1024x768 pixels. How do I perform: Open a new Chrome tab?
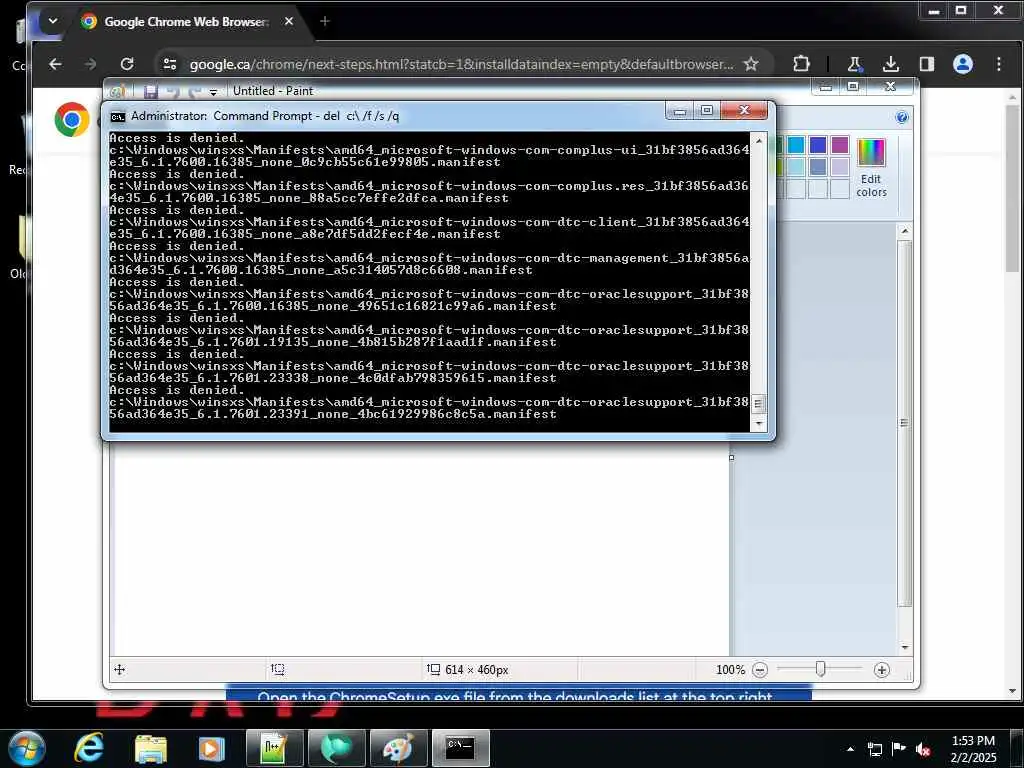point(325,22)
